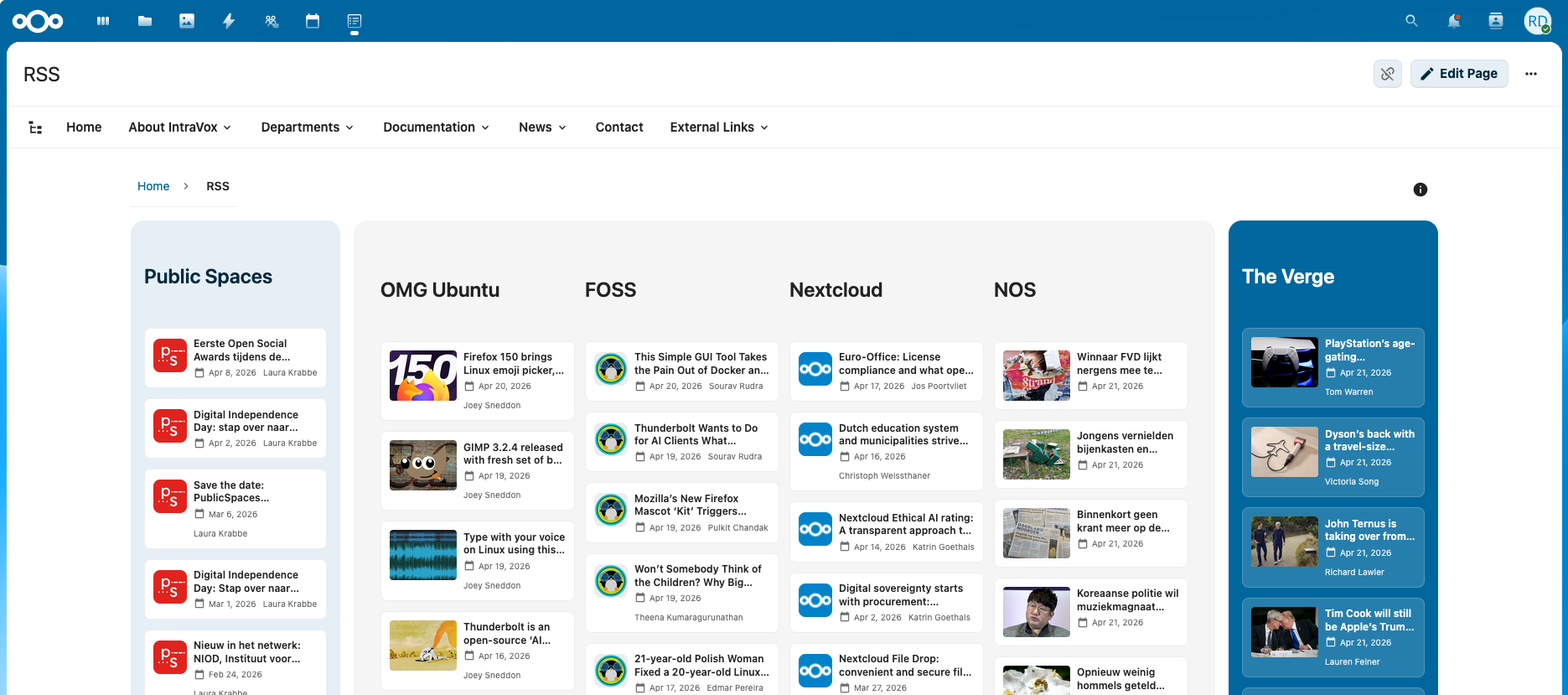Click the John Ternus article thumbnail

pos(1285,542)
